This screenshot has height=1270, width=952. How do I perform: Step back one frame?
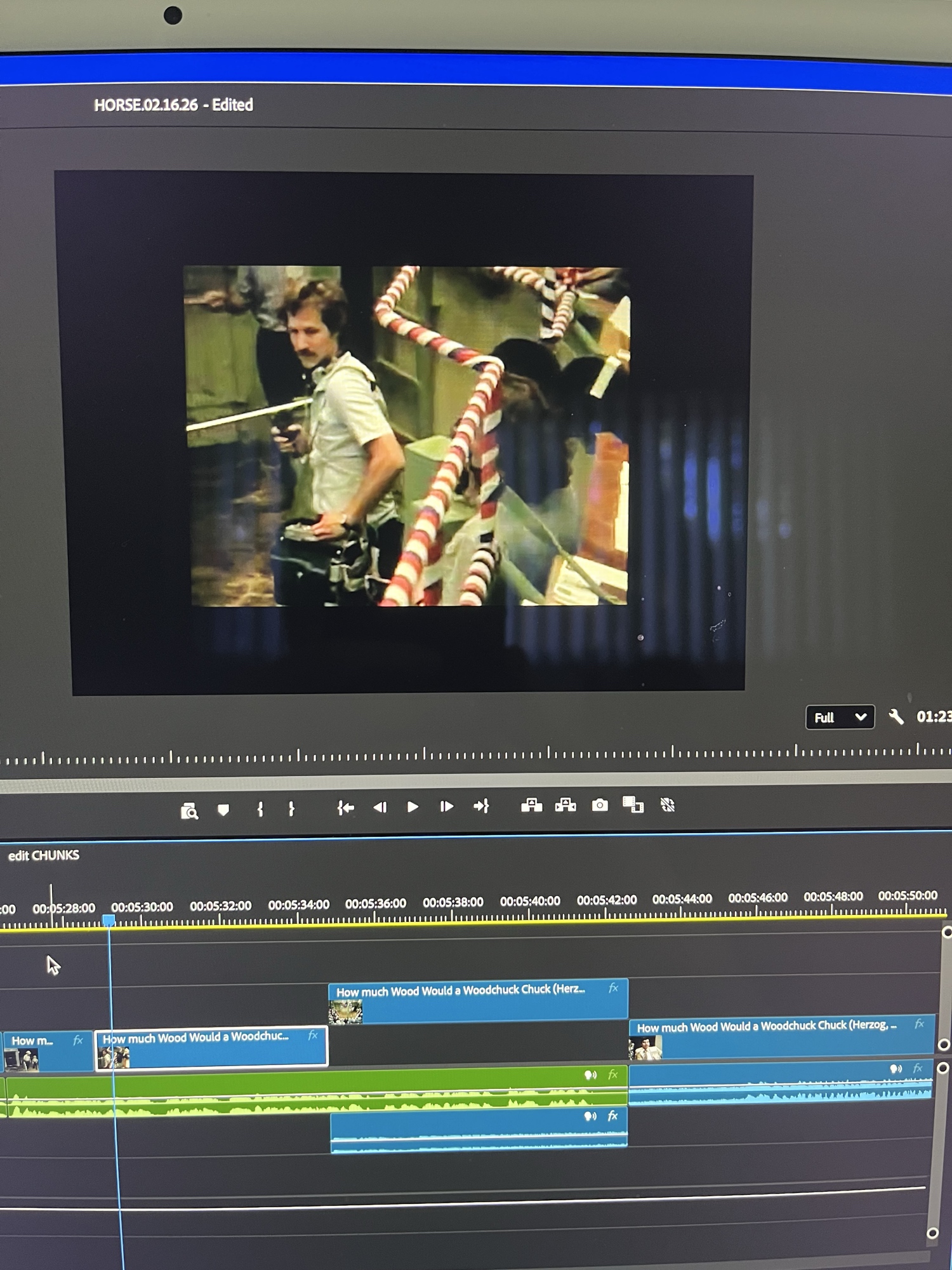(380, 808)
